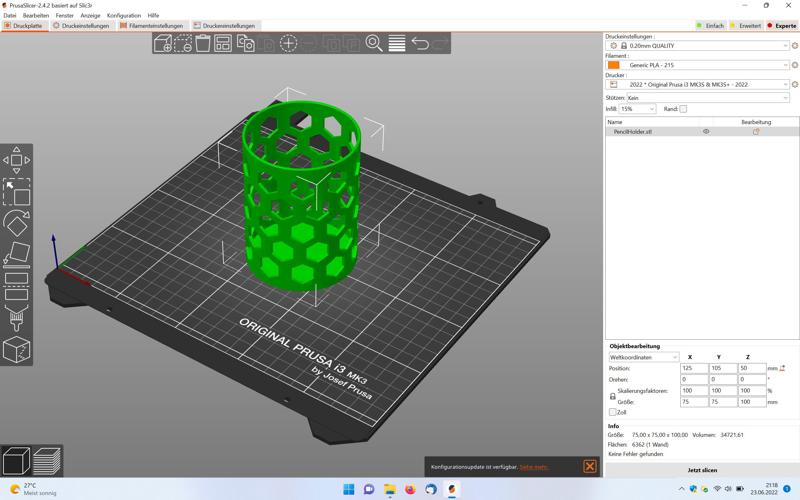Click the Add object toolbar icon
The width and height of the screenshot is (800, 500).
click(x=163, y=43)
